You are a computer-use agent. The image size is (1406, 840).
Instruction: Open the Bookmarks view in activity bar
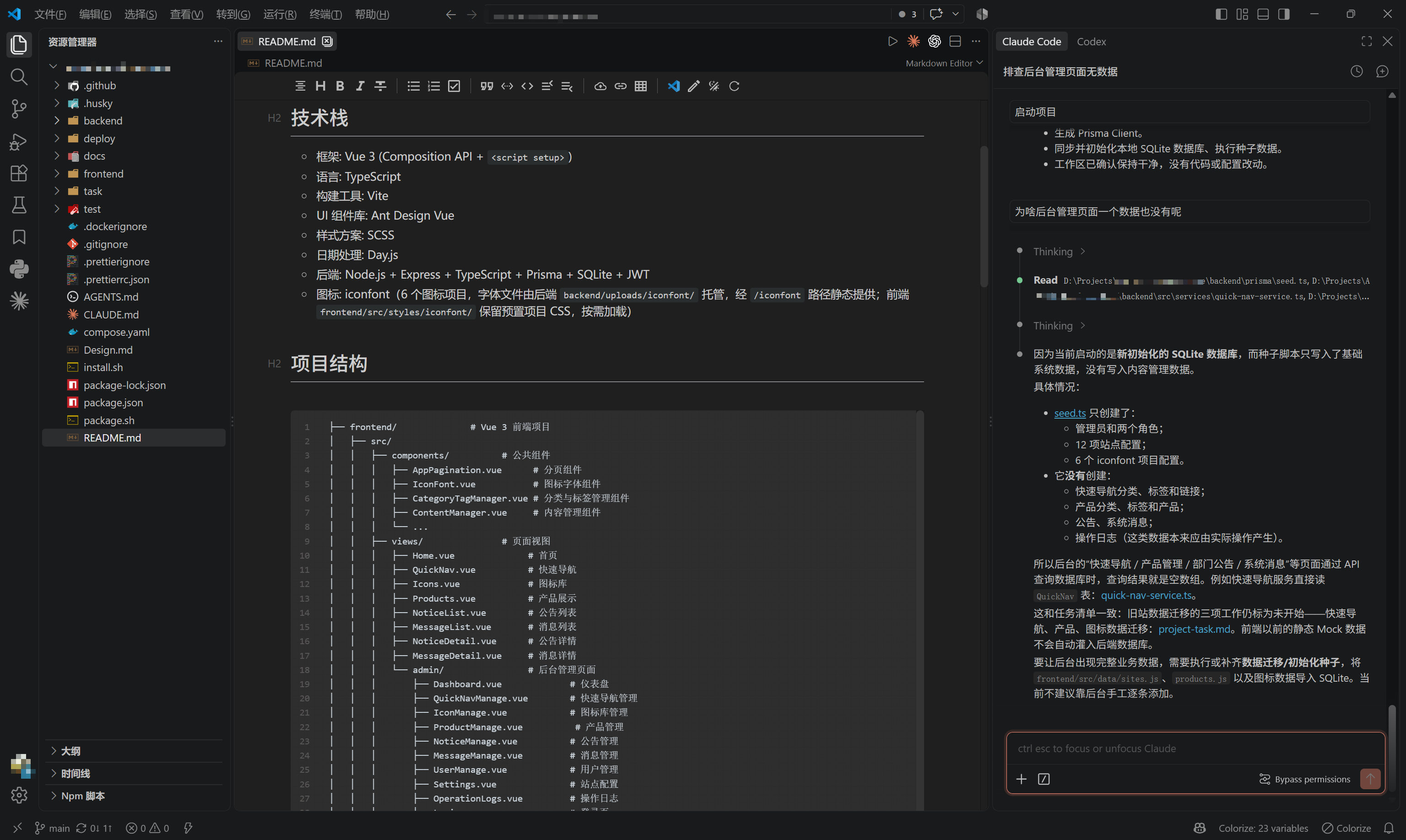19,237
